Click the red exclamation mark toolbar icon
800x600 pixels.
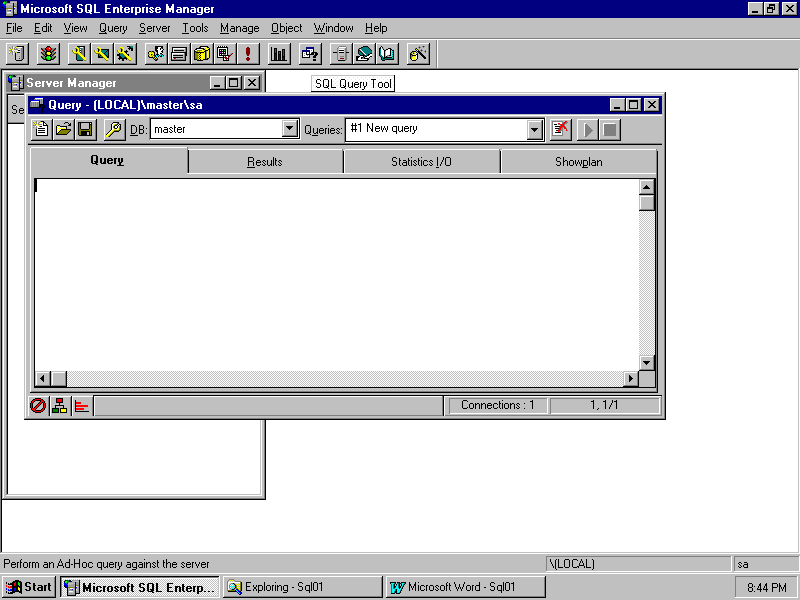pyautogui.click(x=247, y=54)
